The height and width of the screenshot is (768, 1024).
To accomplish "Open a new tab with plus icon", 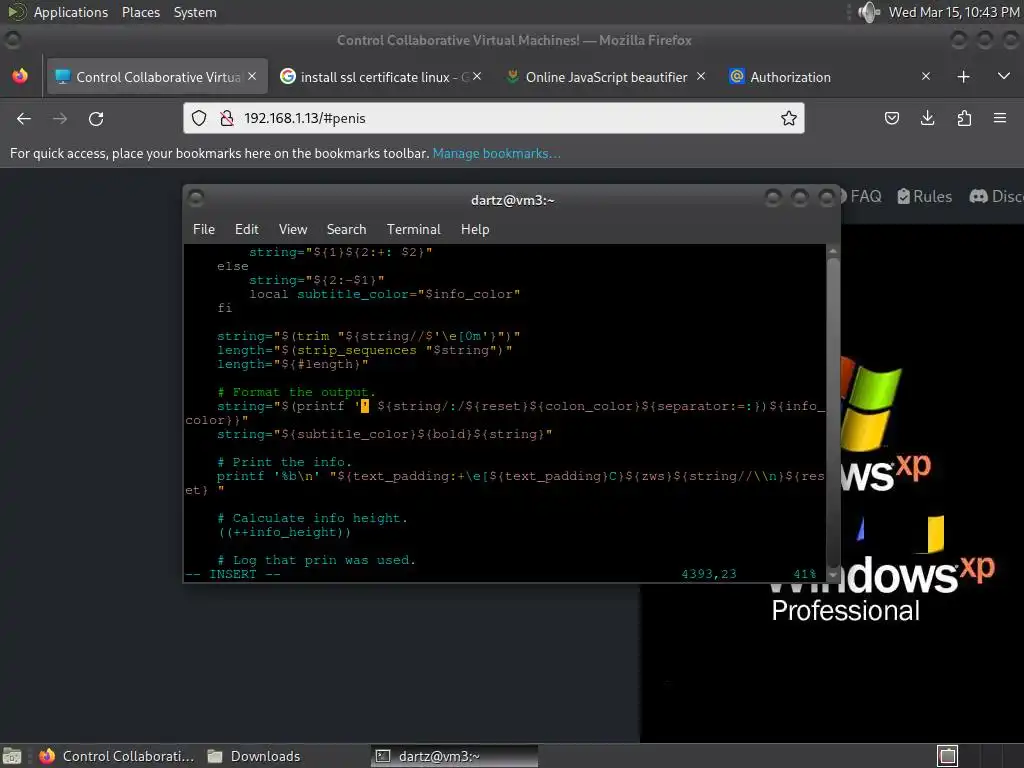I will 963,77.
